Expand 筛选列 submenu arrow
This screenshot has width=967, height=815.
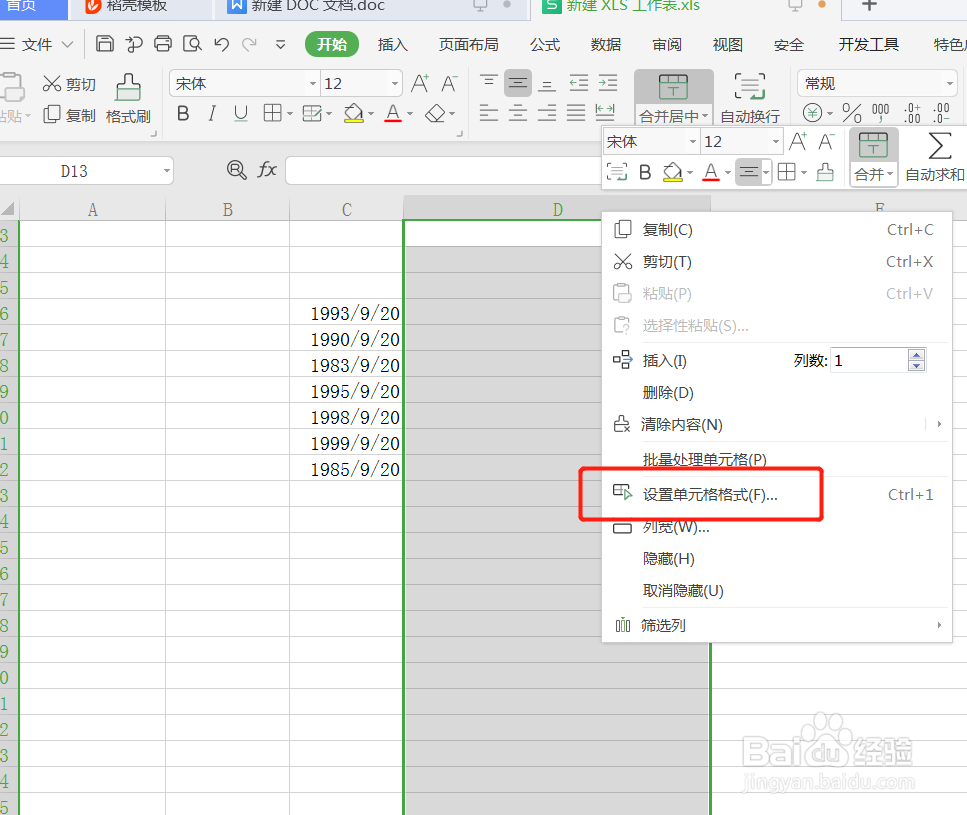(x=939, y=625)
